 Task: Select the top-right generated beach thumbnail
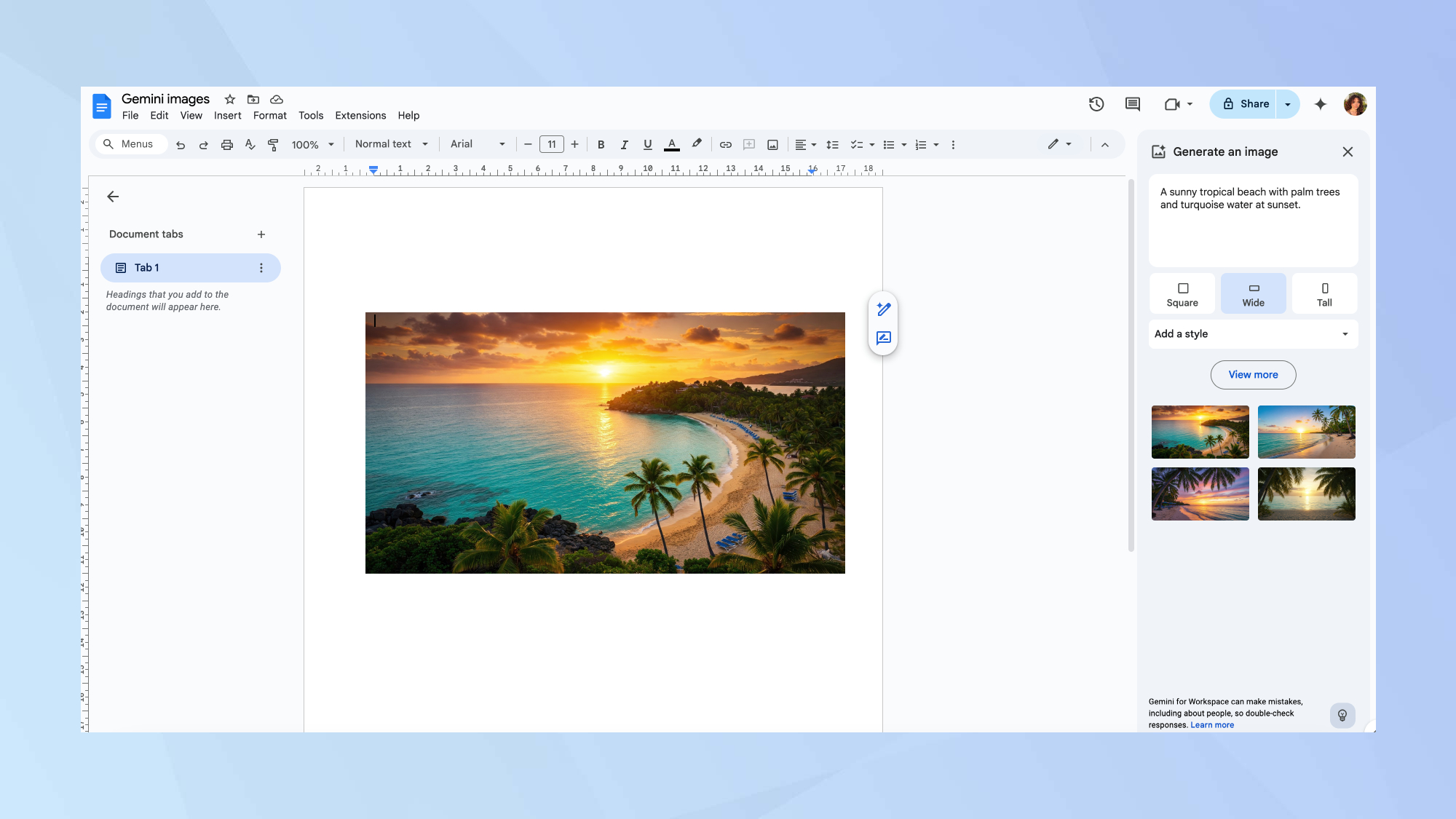(1306, 432)
